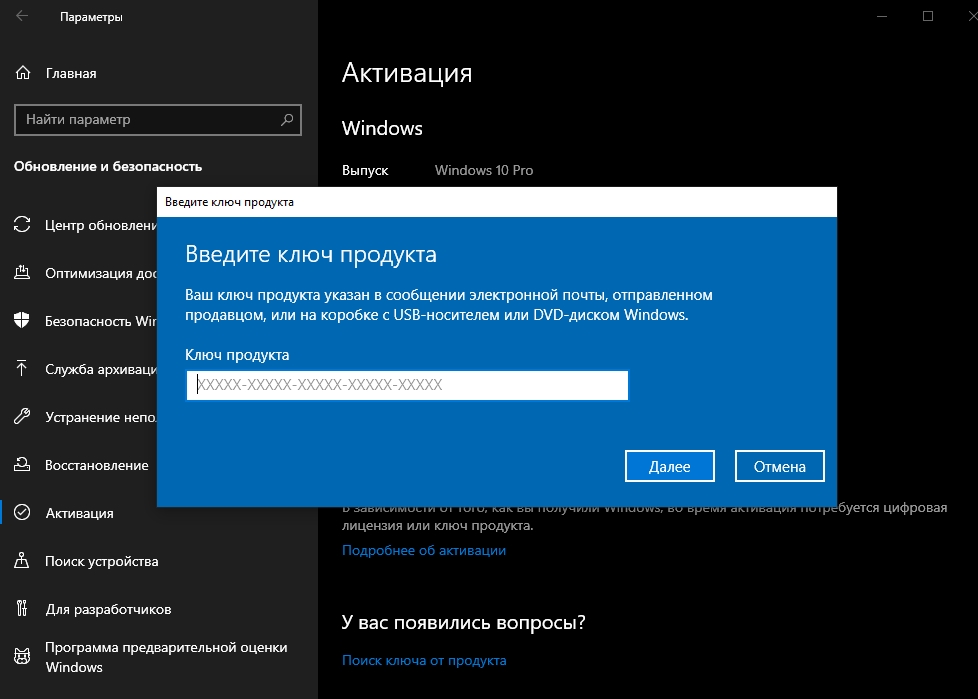Open the Поиск ключа от продукта link

(424, 660)
